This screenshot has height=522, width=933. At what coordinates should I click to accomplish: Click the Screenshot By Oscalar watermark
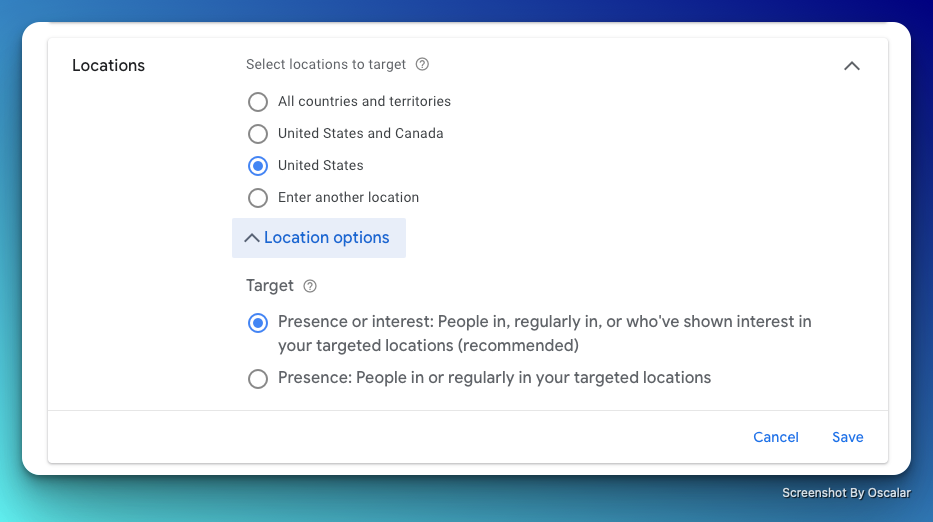(x=846, y=493)
